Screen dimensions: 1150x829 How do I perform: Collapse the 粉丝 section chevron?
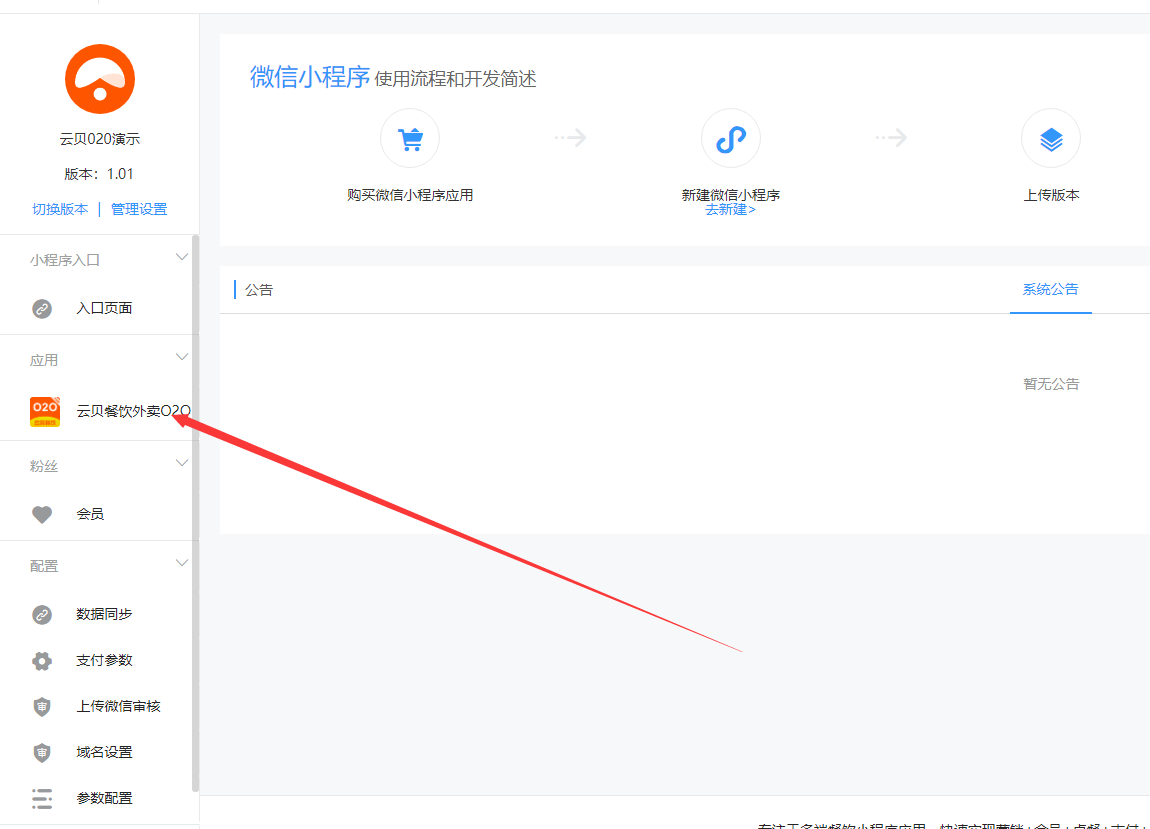pos(182,463)
